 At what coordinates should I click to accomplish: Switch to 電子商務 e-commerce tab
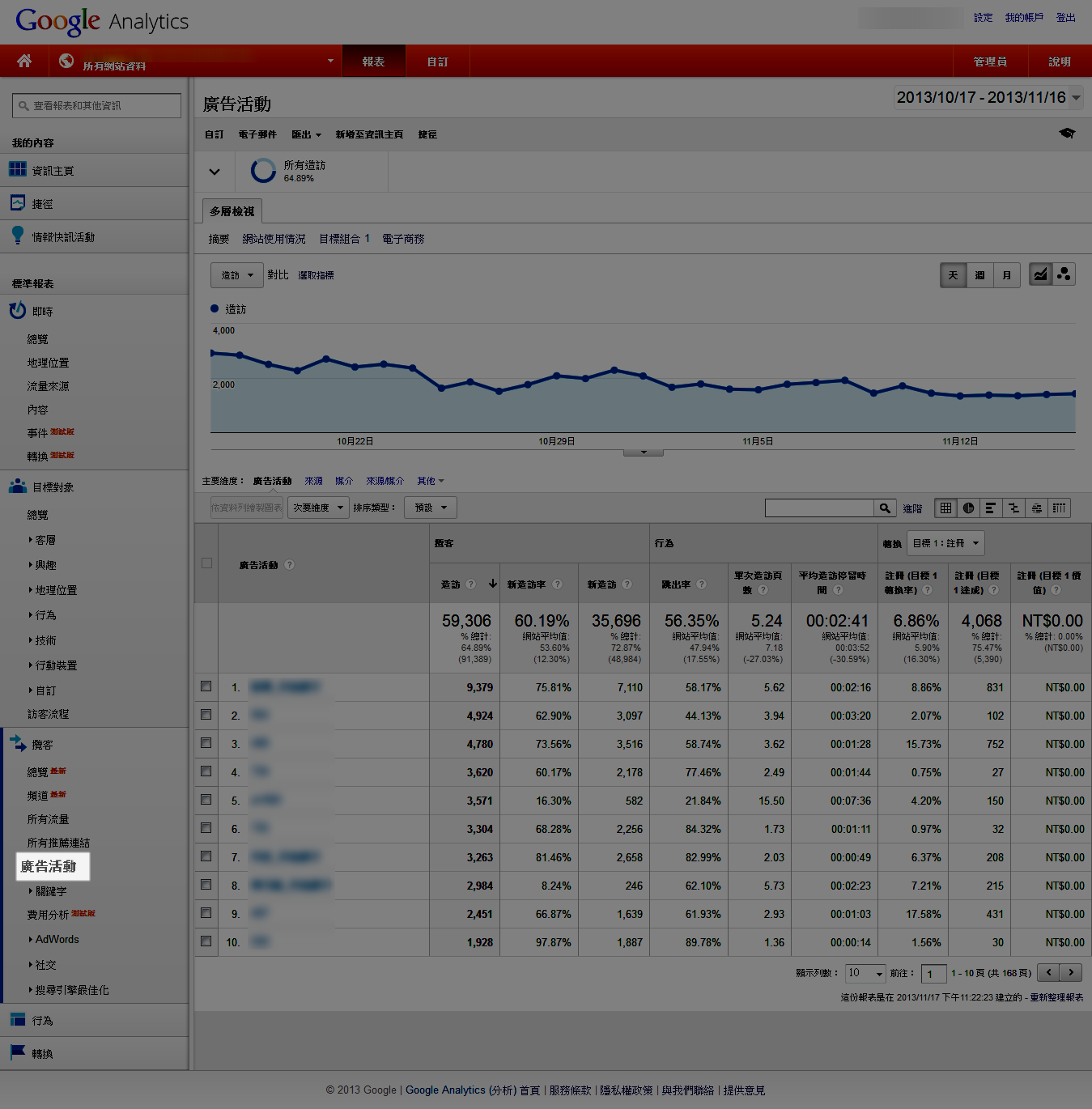[403, 239]
